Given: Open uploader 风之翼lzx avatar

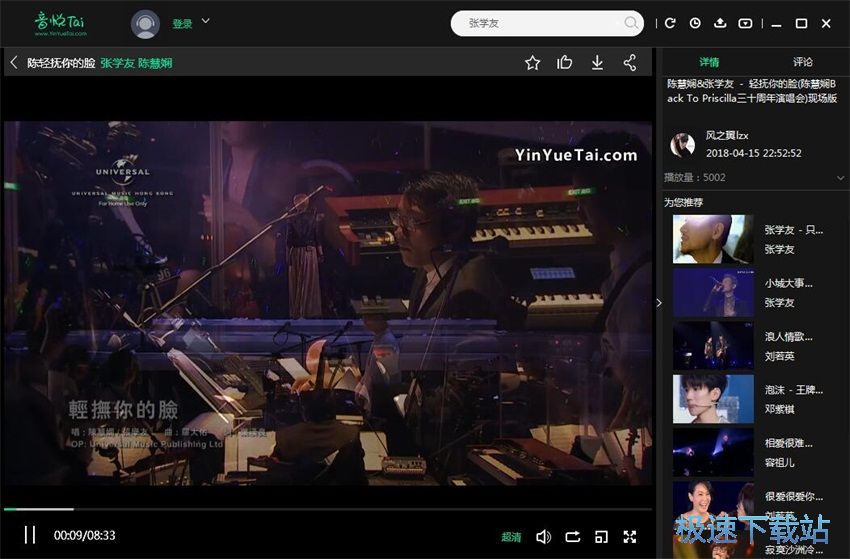Looking at the screenshot, I should coord(682,145).
